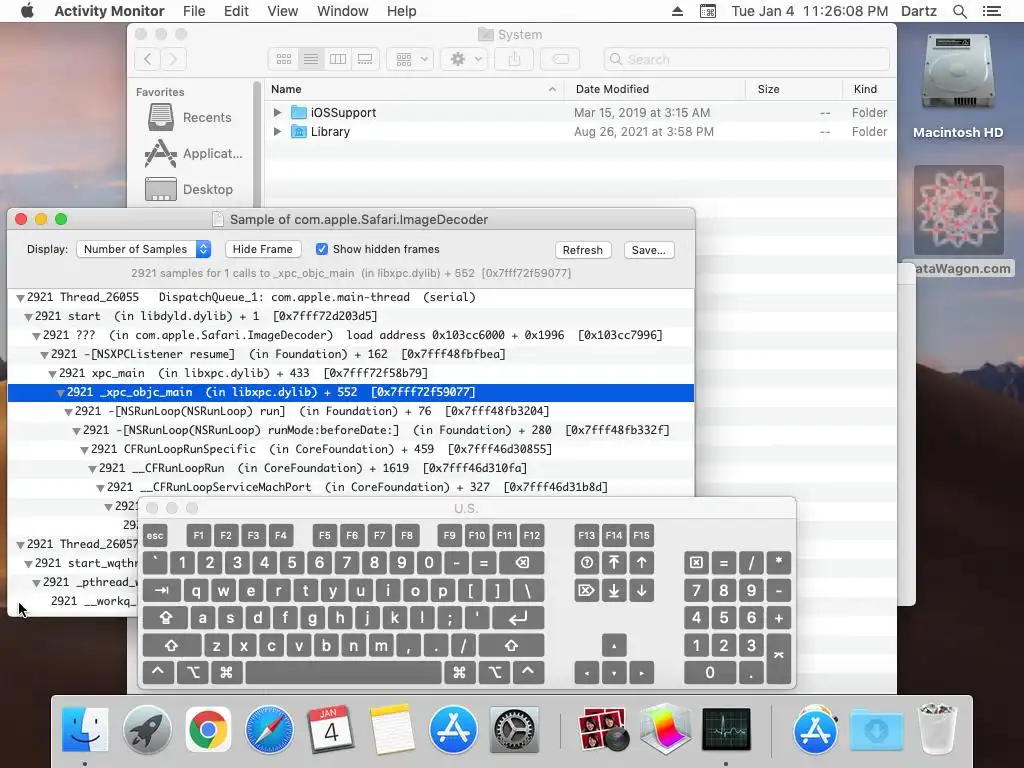Open the View menu
The width and height of the screenshot is (1024, 768).
pyautogui.click(x=282, y=11)
